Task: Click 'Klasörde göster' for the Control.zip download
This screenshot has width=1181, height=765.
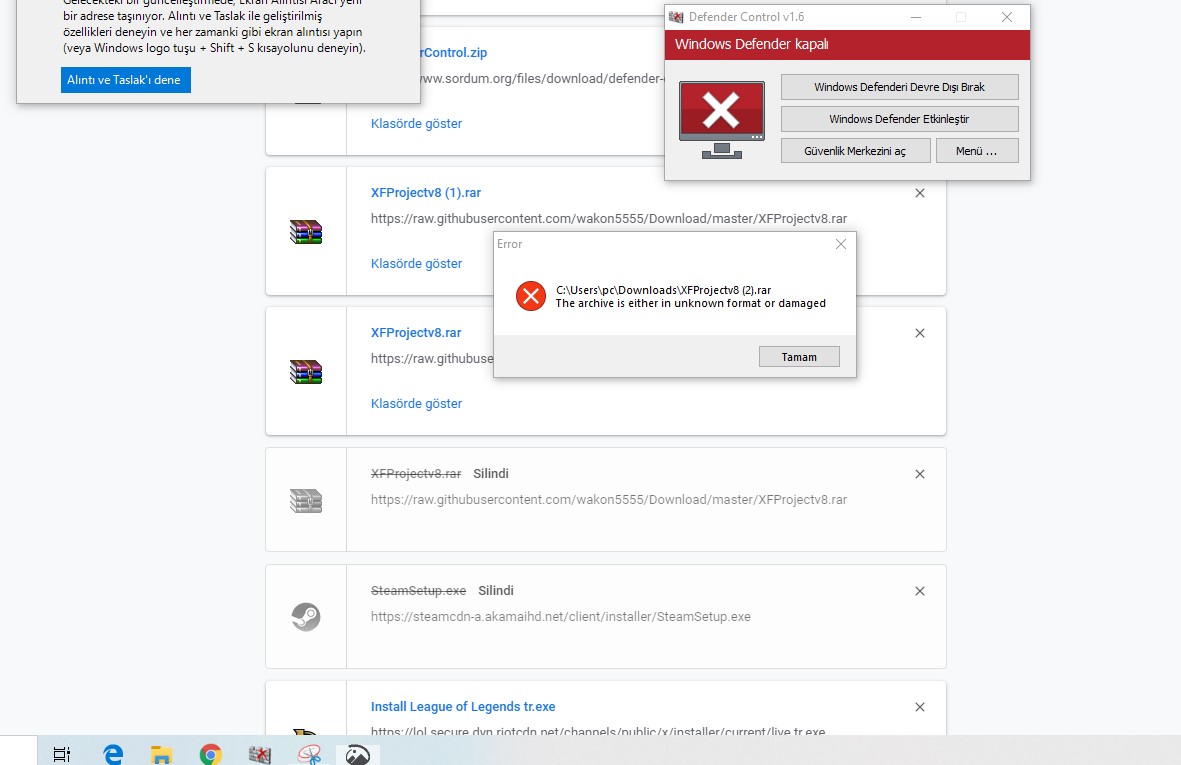Action: pos(416,123)
